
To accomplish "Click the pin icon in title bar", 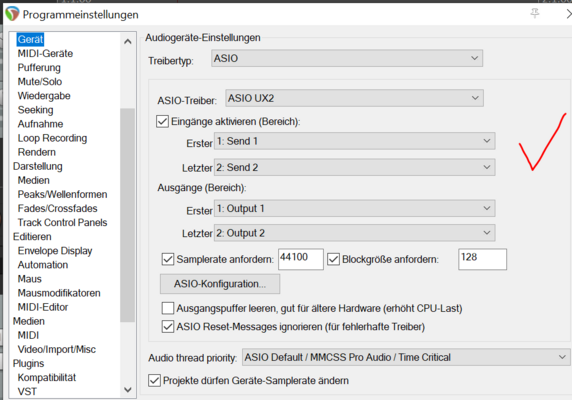I will click(x=535, y=13).
